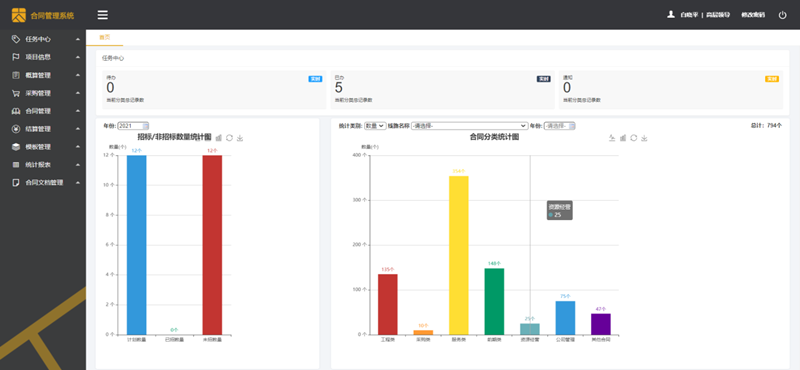
Task: Toggle the hamburger sidebar menu icon
Action: (x=103, y=15)
